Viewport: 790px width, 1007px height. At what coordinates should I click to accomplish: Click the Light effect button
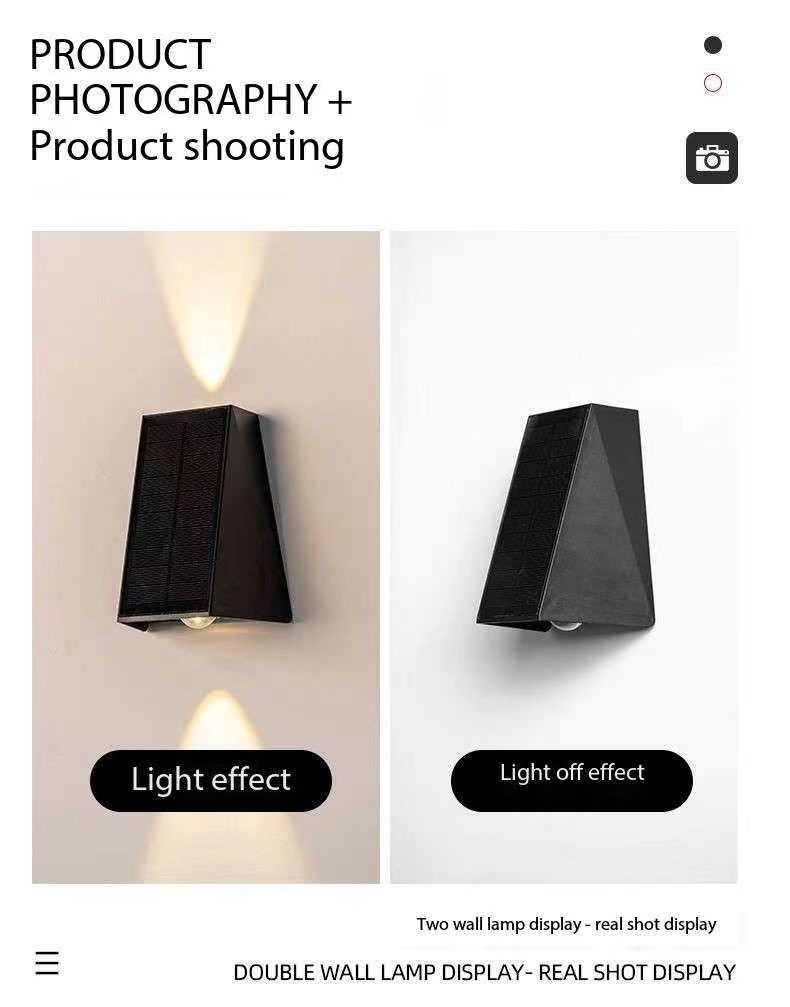click(211, 780)
